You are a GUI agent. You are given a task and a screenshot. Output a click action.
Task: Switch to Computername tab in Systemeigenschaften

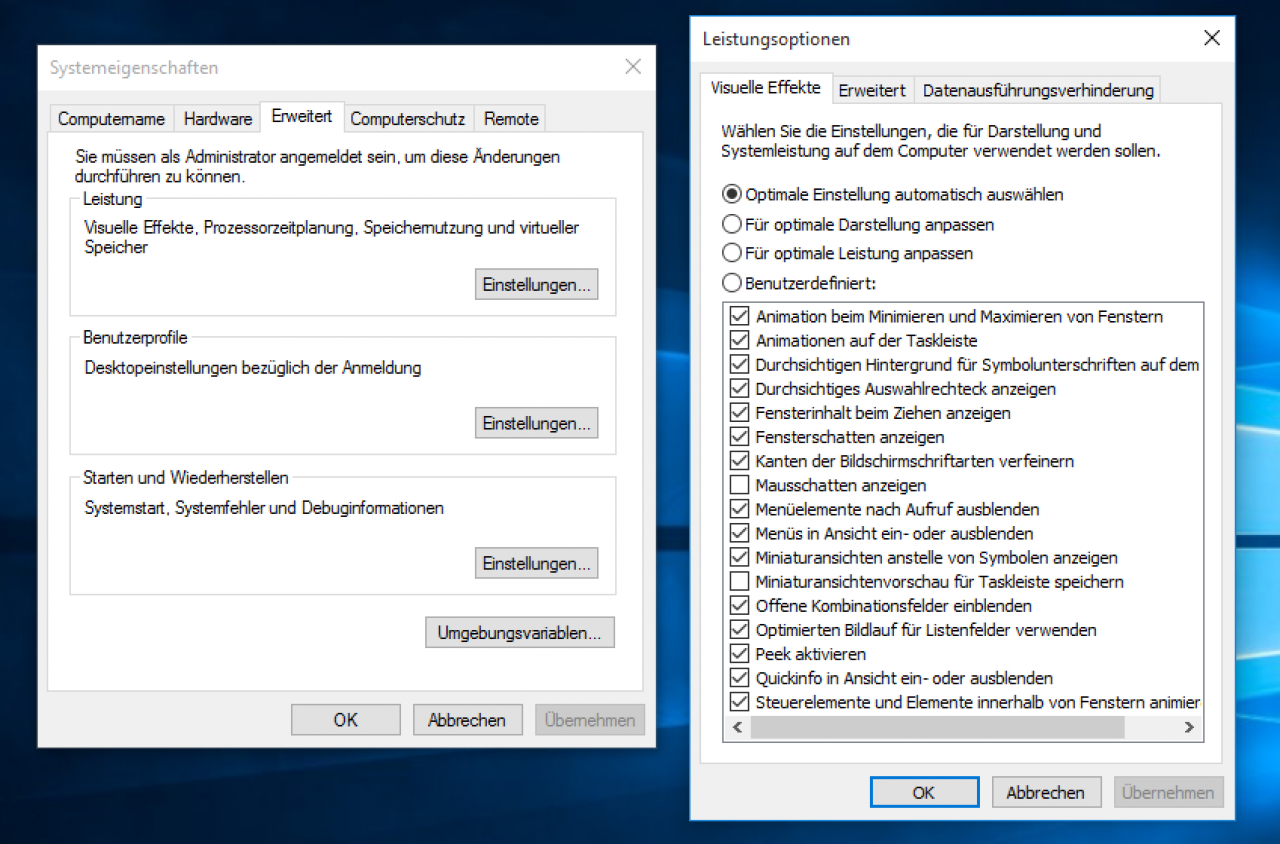point(111,118)
